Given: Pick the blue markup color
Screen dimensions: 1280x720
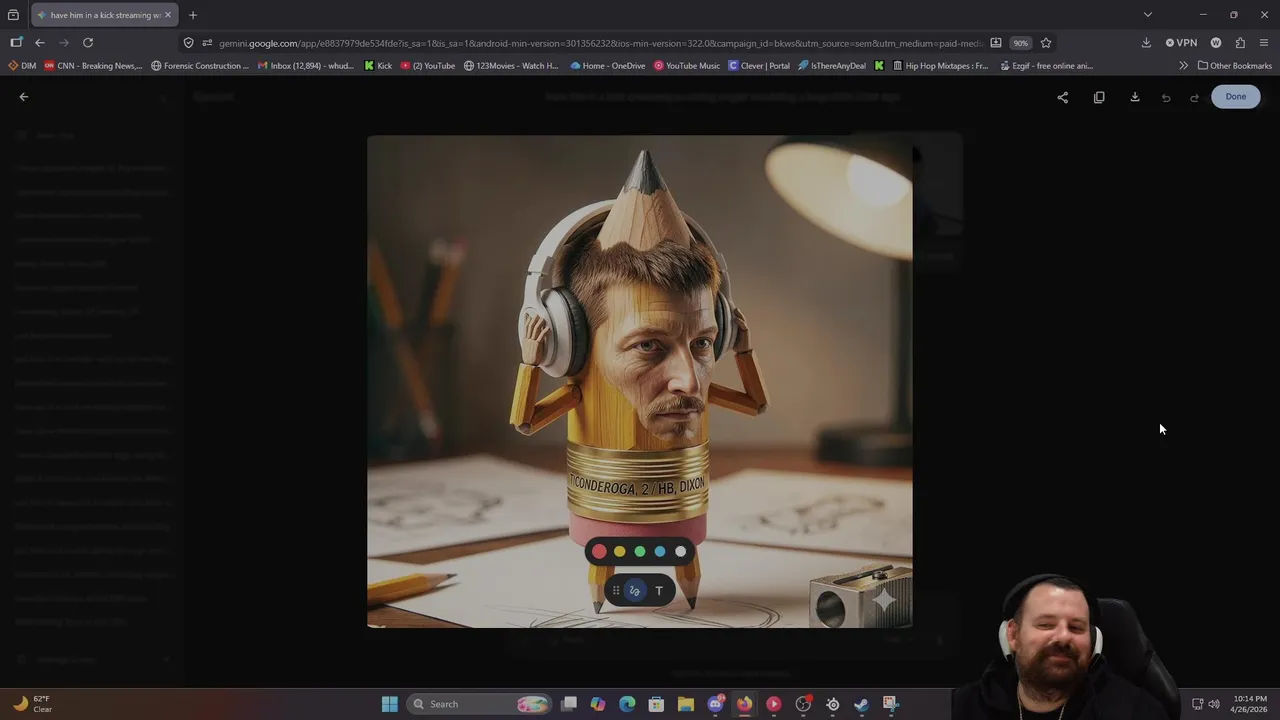Looking at the screenshot, I should click(660, 551).
